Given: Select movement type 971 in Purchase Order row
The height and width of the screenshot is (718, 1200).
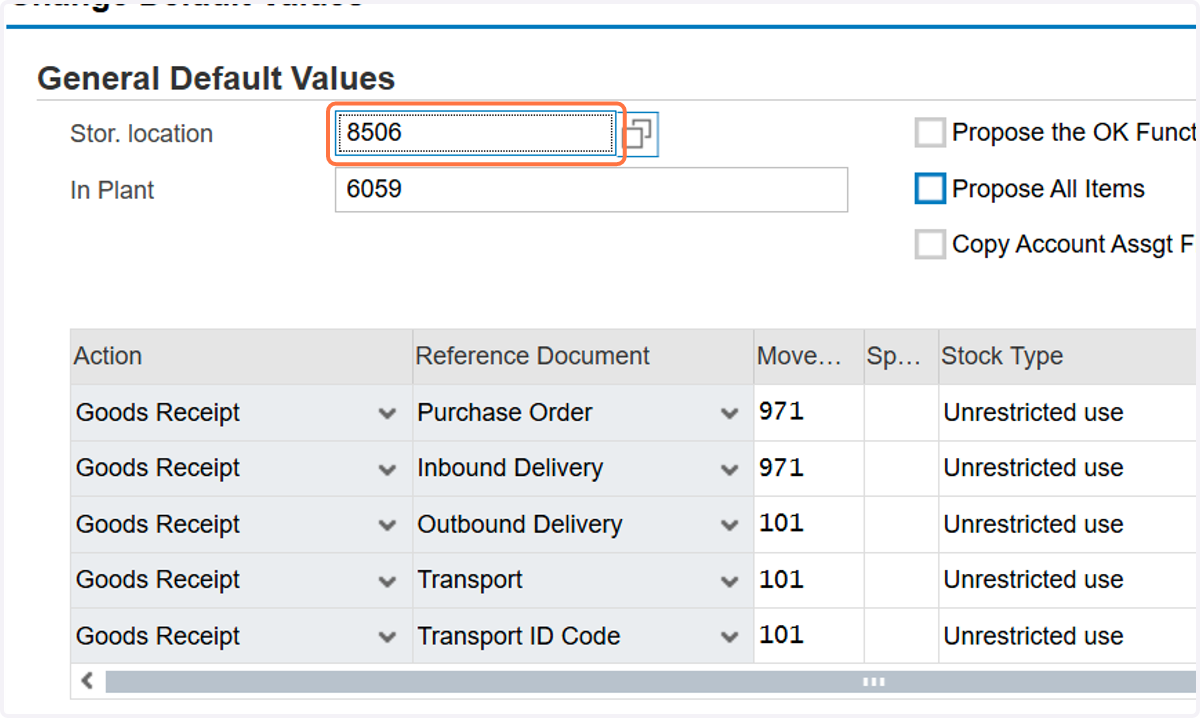Looking at the screenshot, I should pyautogui.click(x=809, y=413).
